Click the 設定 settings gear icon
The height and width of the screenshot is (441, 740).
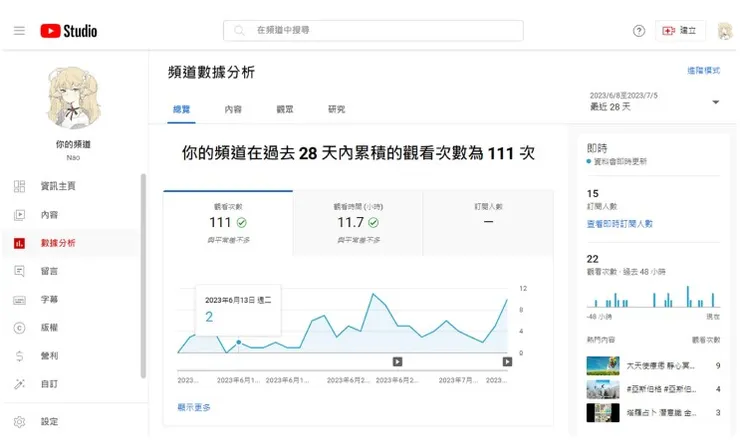point(19,422)
